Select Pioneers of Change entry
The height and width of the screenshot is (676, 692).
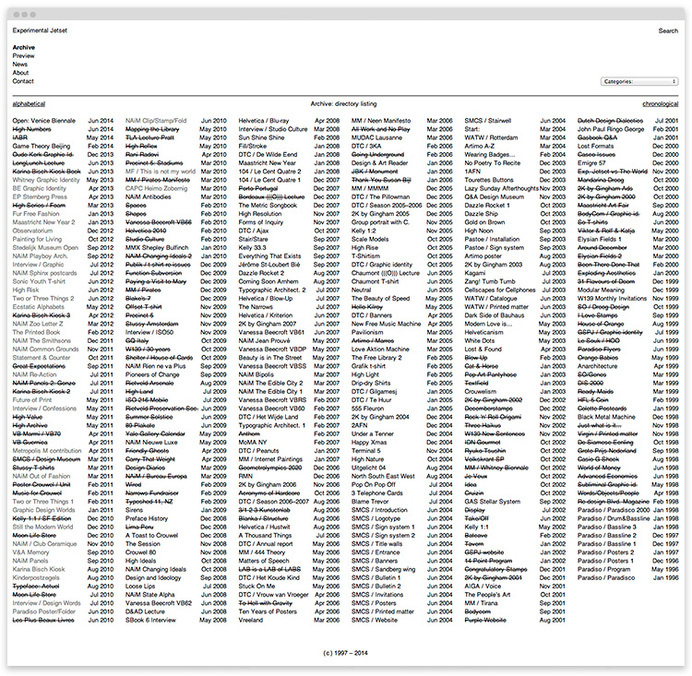coord(153,375)
